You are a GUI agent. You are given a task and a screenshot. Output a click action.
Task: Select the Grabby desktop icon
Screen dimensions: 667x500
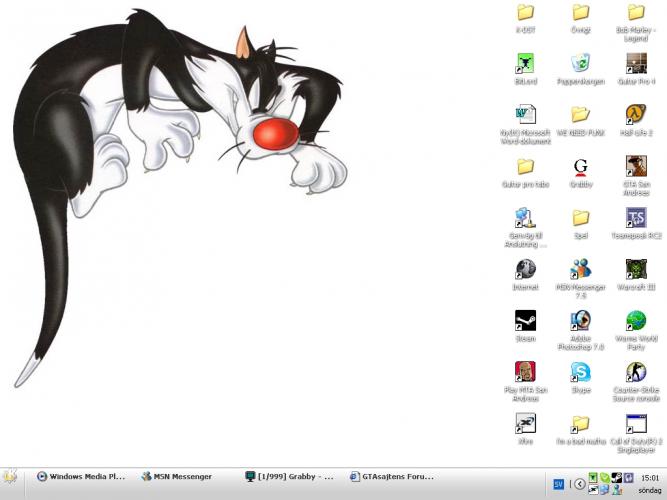[580, 166]
